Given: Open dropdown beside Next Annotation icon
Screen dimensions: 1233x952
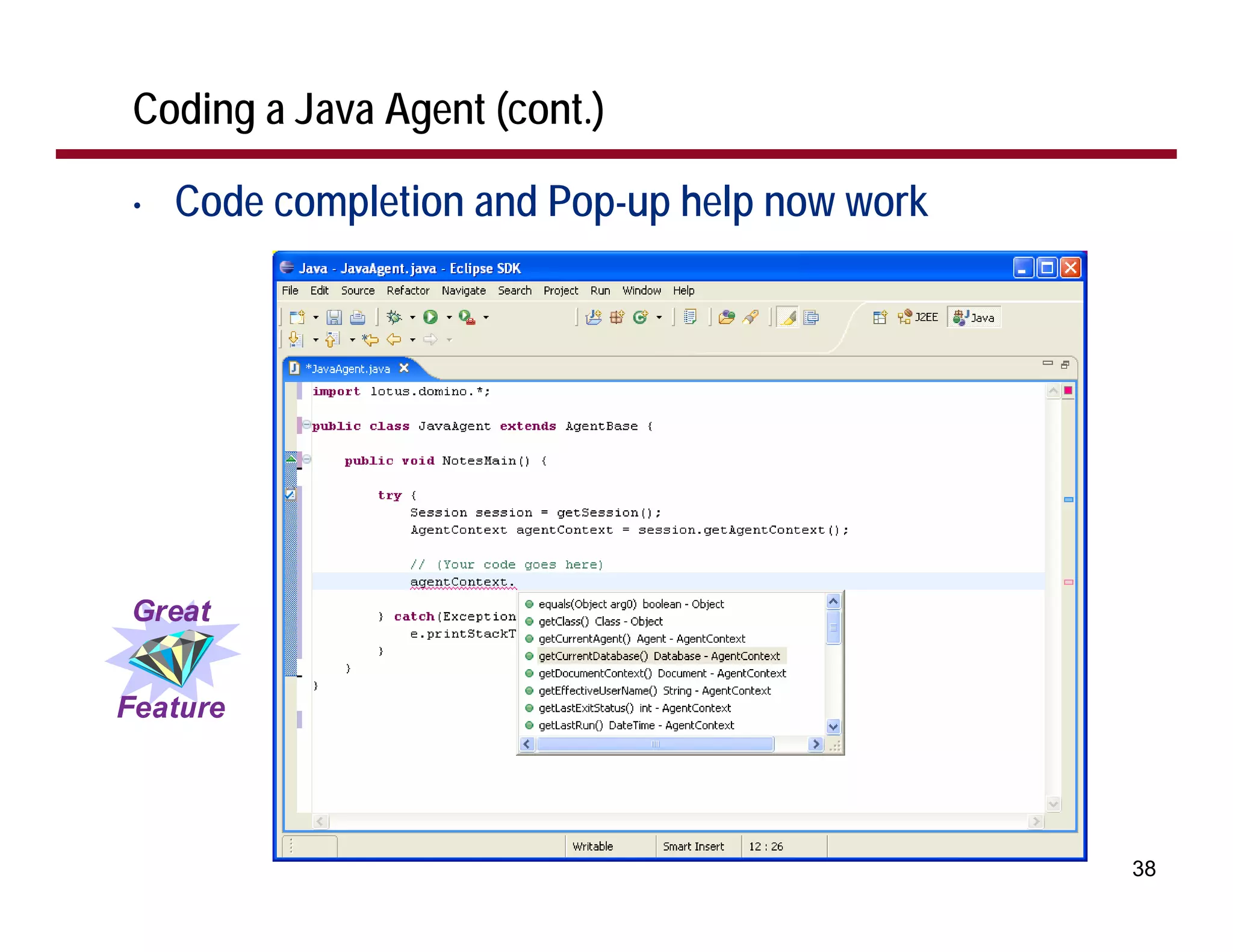Looking at the screenshot, I should (315, 341).
